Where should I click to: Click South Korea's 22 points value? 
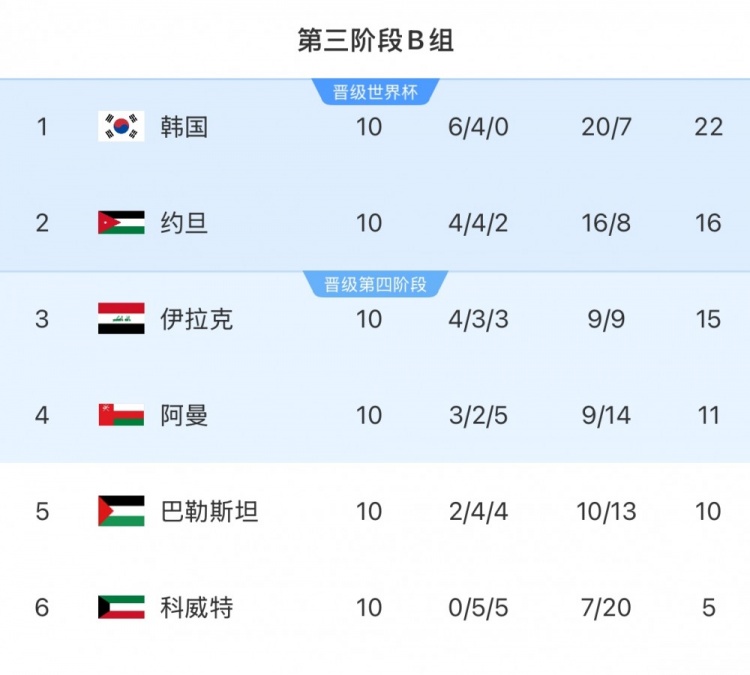point(708,127)
